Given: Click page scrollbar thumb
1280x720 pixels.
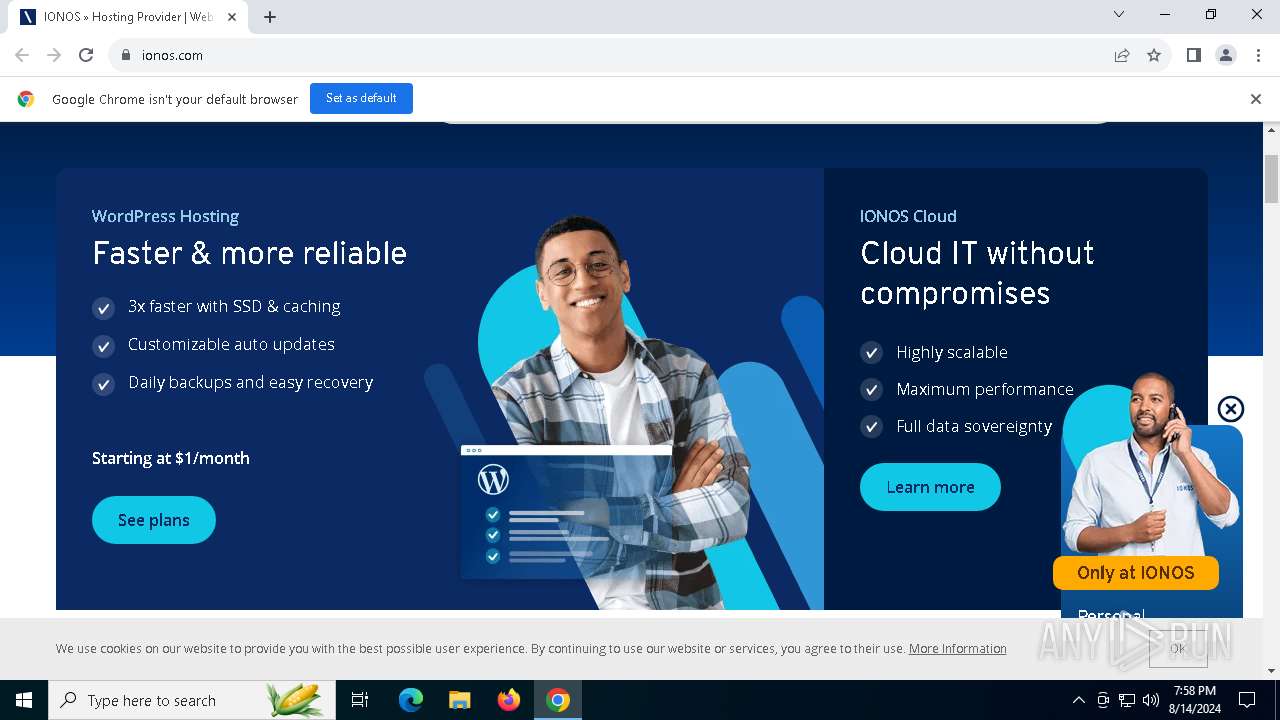Looking at the screenshot, I should (1272, 178).
